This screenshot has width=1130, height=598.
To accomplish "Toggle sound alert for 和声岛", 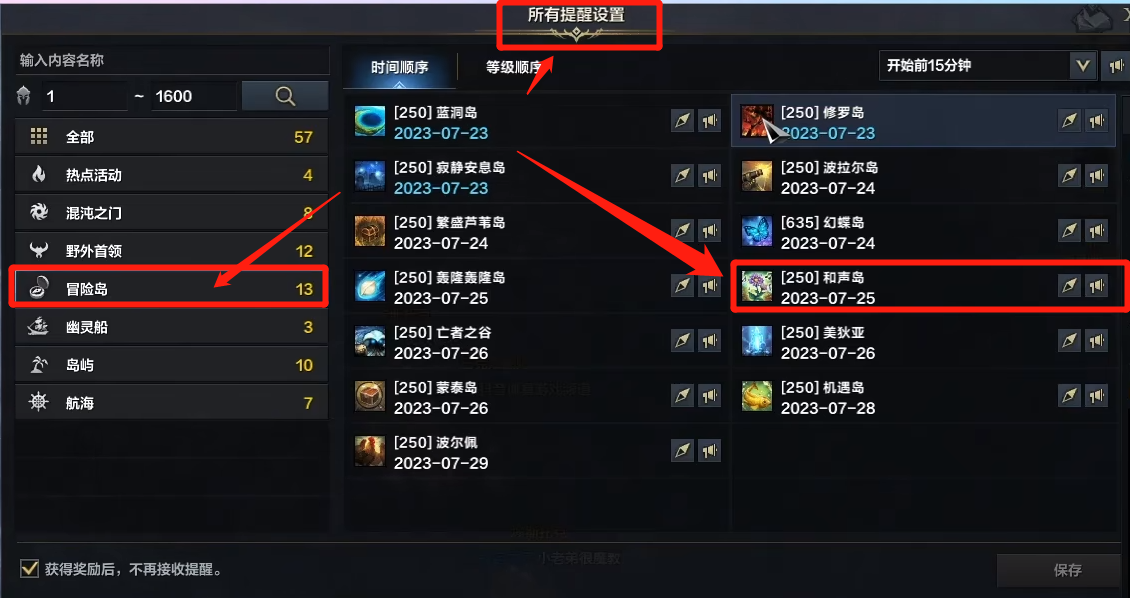I will (x=1096, y=285).
